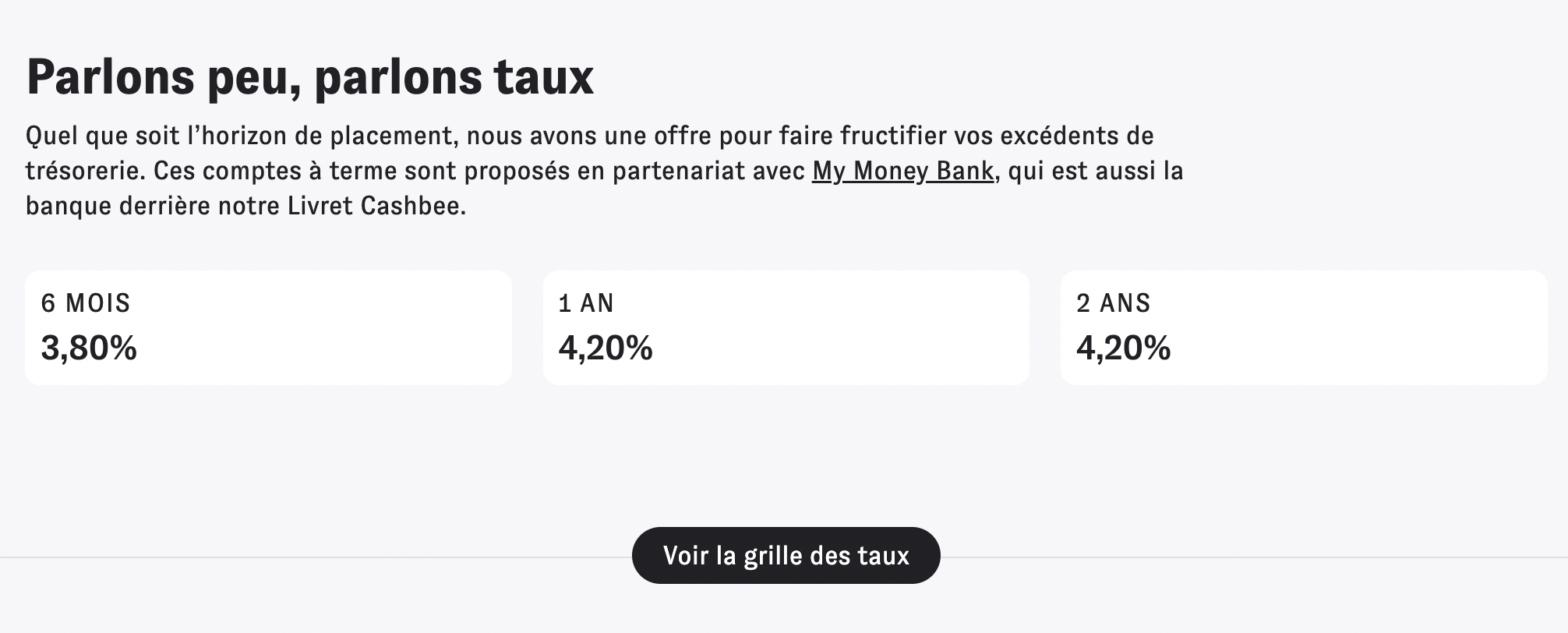Image resolution: width=1568 pixels, height=633 pixels.
Task: Click the 6 MOIS label
Action: point(87,303)
